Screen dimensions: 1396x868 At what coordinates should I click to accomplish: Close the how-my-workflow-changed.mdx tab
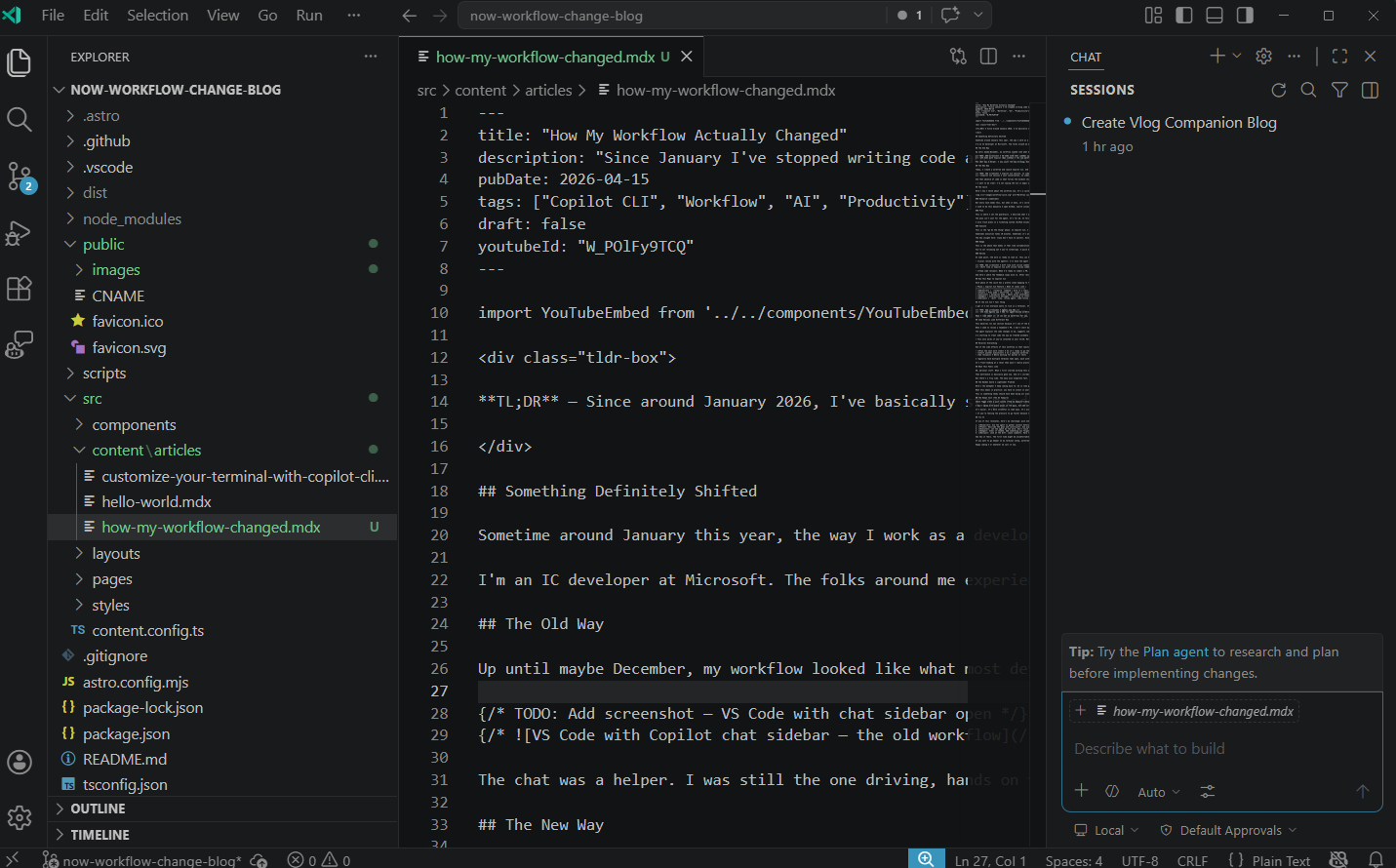coord(687,57)
